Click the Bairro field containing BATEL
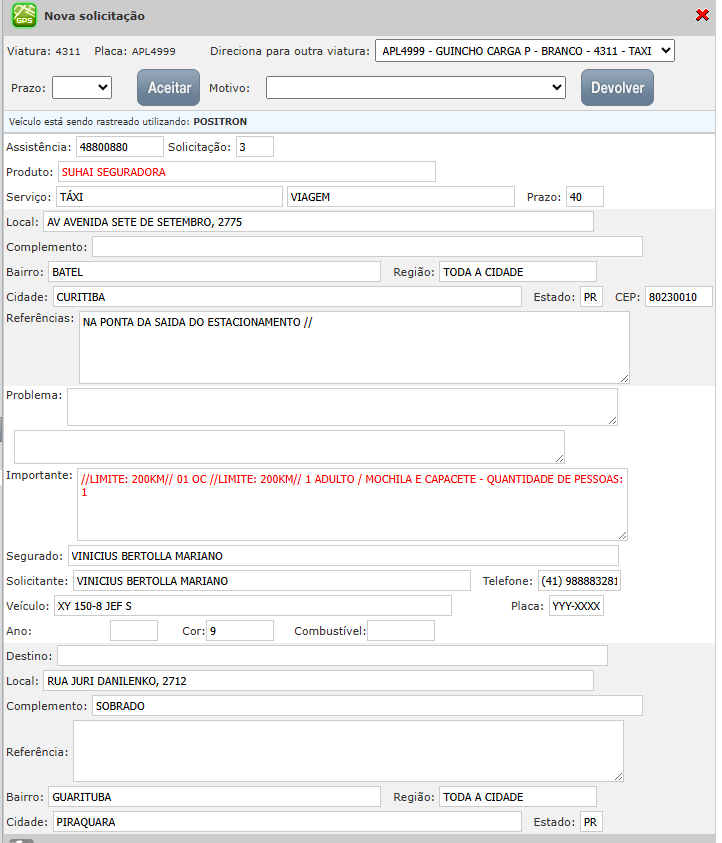Viewport: 722px width, 843px height. pyautogui.click(x=213, y=272)
